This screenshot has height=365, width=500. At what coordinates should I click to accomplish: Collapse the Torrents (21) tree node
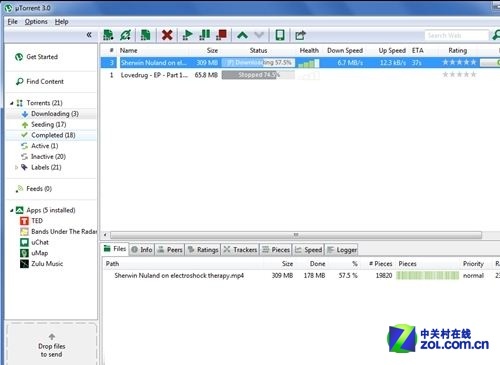pyautogui.click(x=12, y=103)
